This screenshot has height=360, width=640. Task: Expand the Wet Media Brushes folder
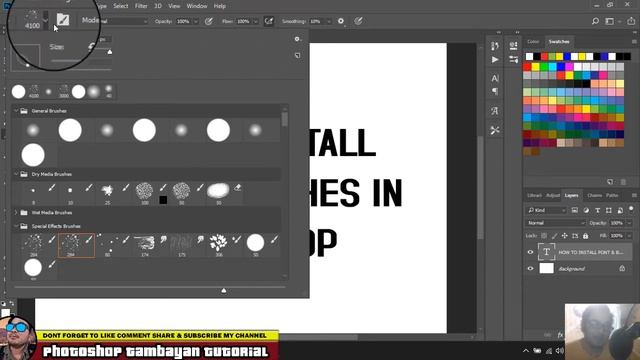coord(16,213)
